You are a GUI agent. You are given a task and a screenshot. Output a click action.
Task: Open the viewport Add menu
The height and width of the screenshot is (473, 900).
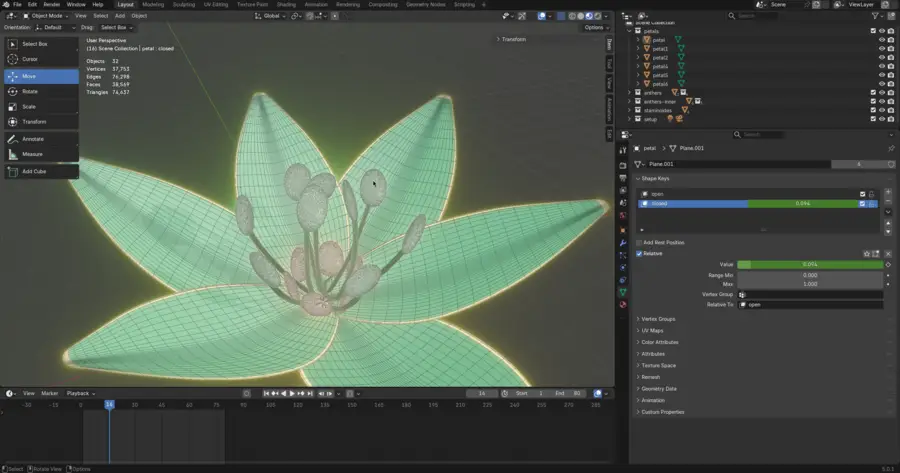pyautogui.click(x=119, y=16)
